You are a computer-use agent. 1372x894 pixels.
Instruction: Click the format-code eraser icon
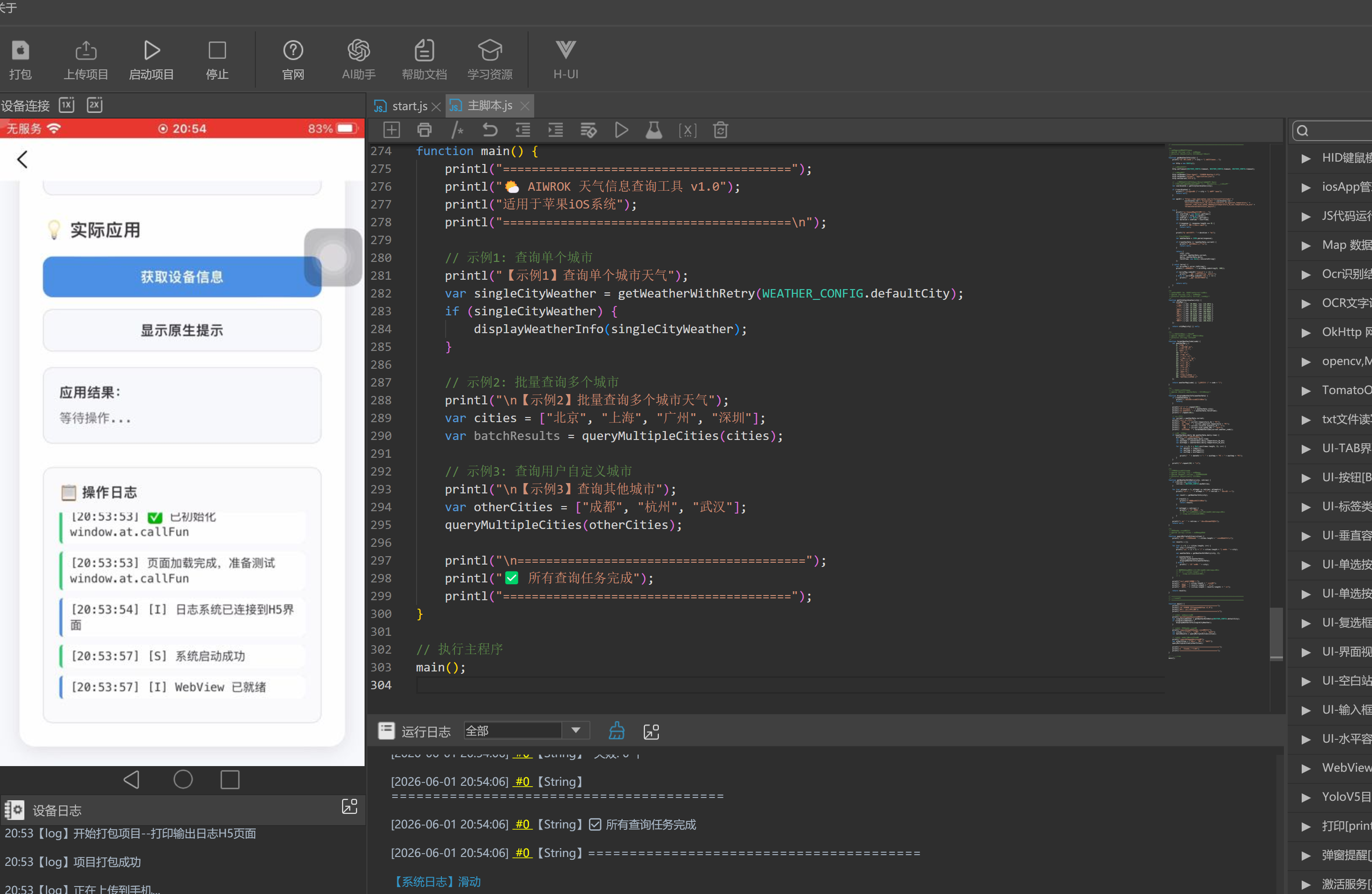coord(589,130)
